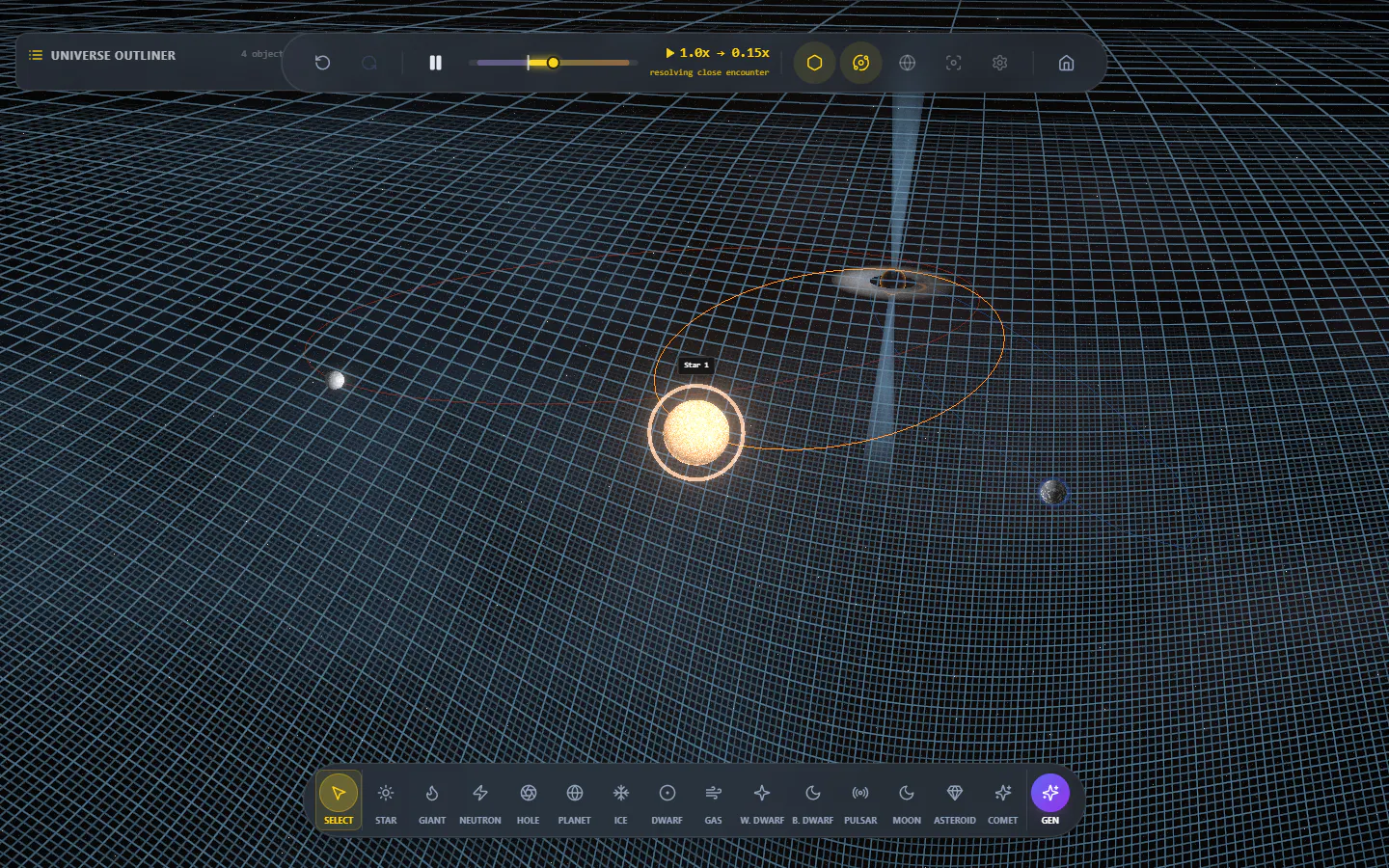Pick the Dwarf planet tool
The image size is (1389, 868).
[x=667, y=800]
